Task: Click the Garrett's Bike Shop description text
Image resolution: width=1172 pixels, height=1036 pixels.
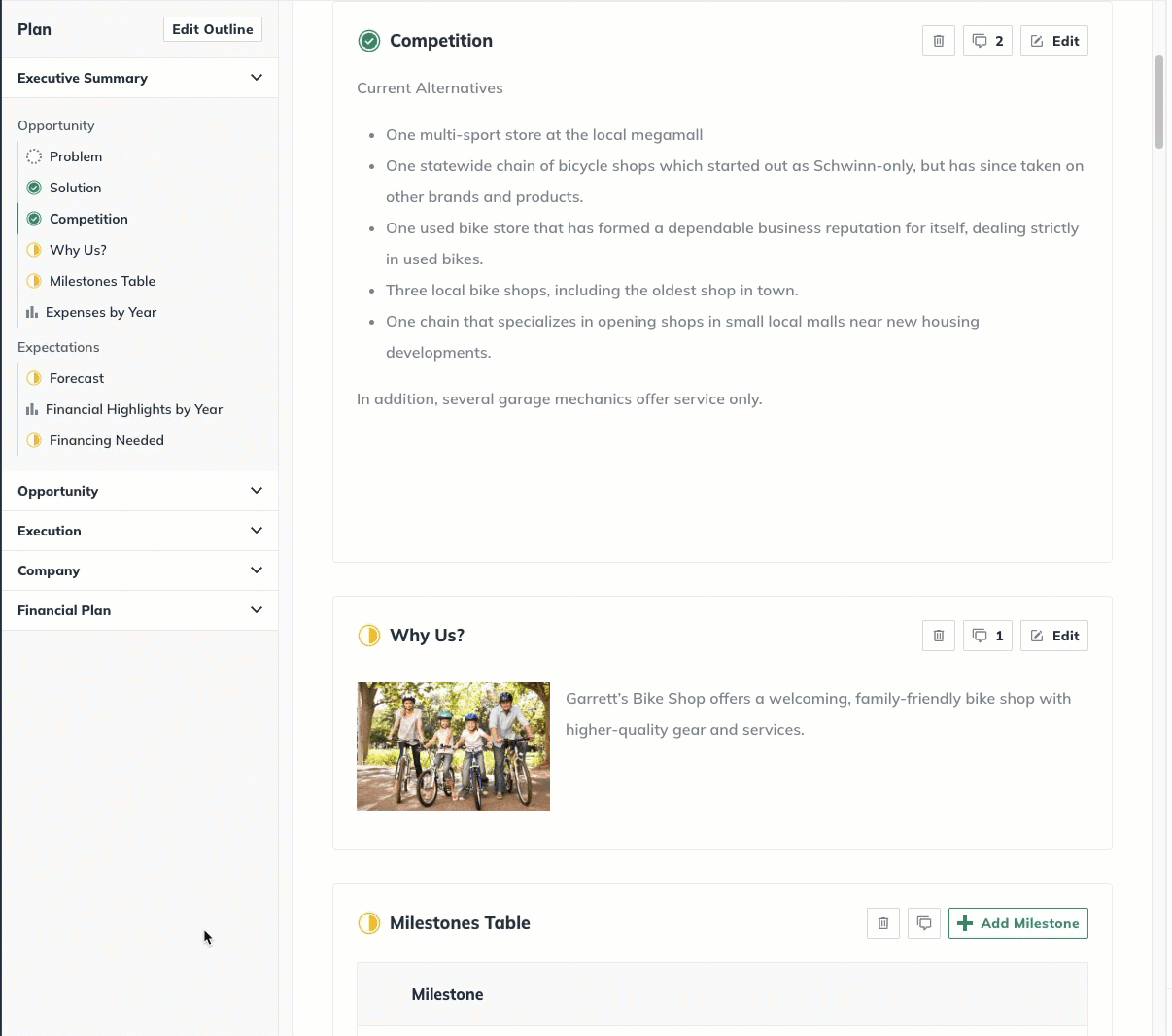Action: [818, 713]
